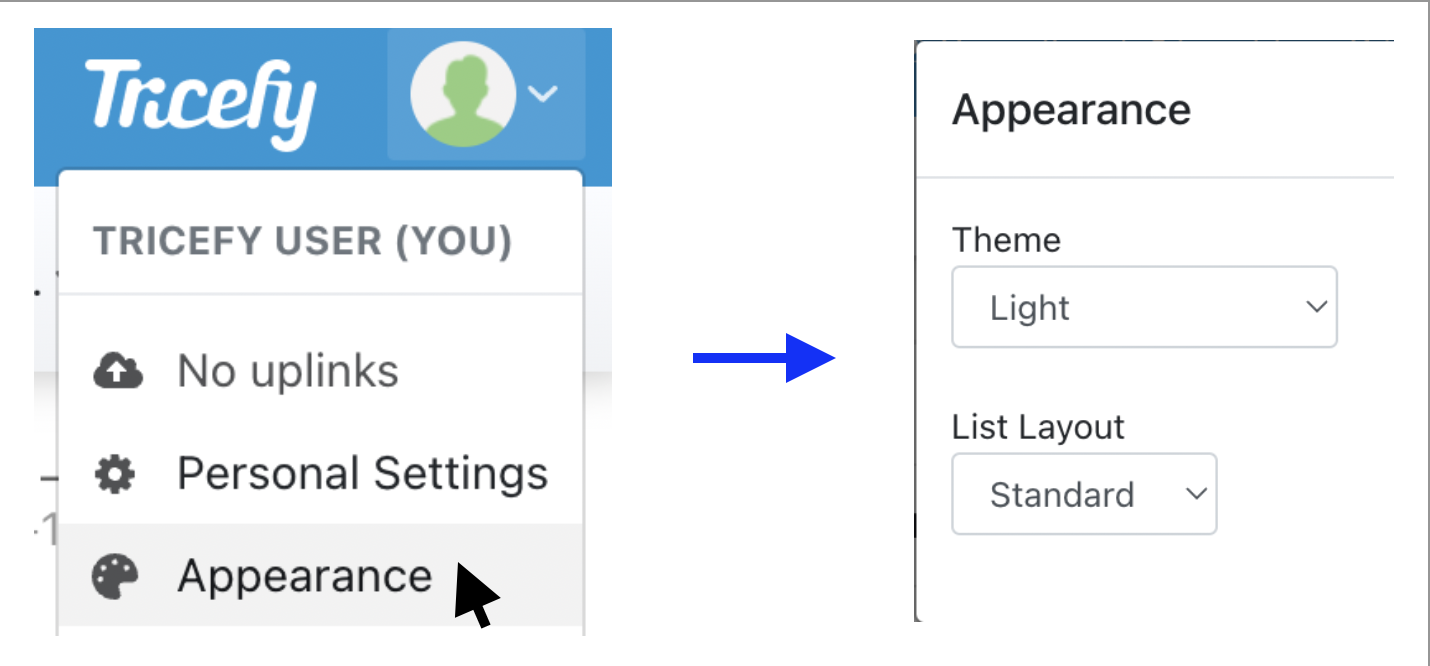Click the blue arrow between panels

(764, 357)
